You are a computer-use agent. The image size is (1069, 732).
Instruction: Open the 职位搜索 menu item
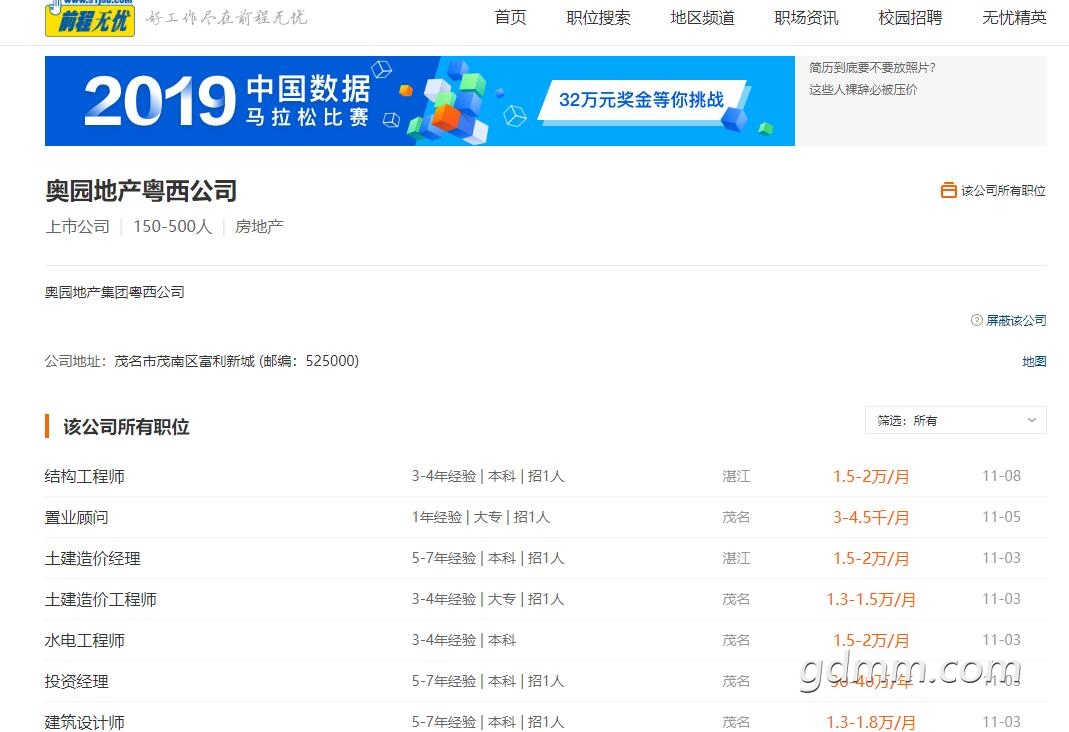pos(598,18)
